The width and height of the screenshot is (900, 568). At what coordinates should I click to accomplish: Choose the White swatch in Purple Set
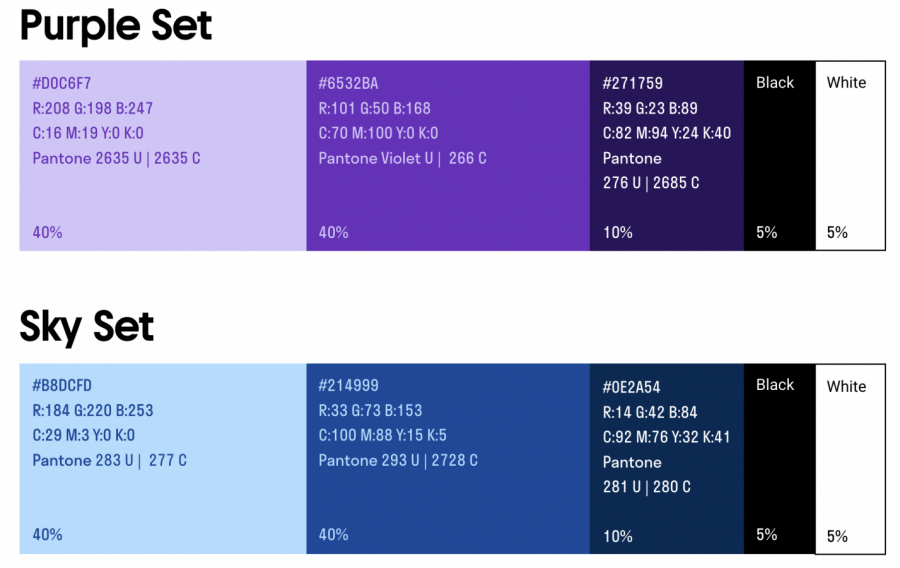coord(850,160)
